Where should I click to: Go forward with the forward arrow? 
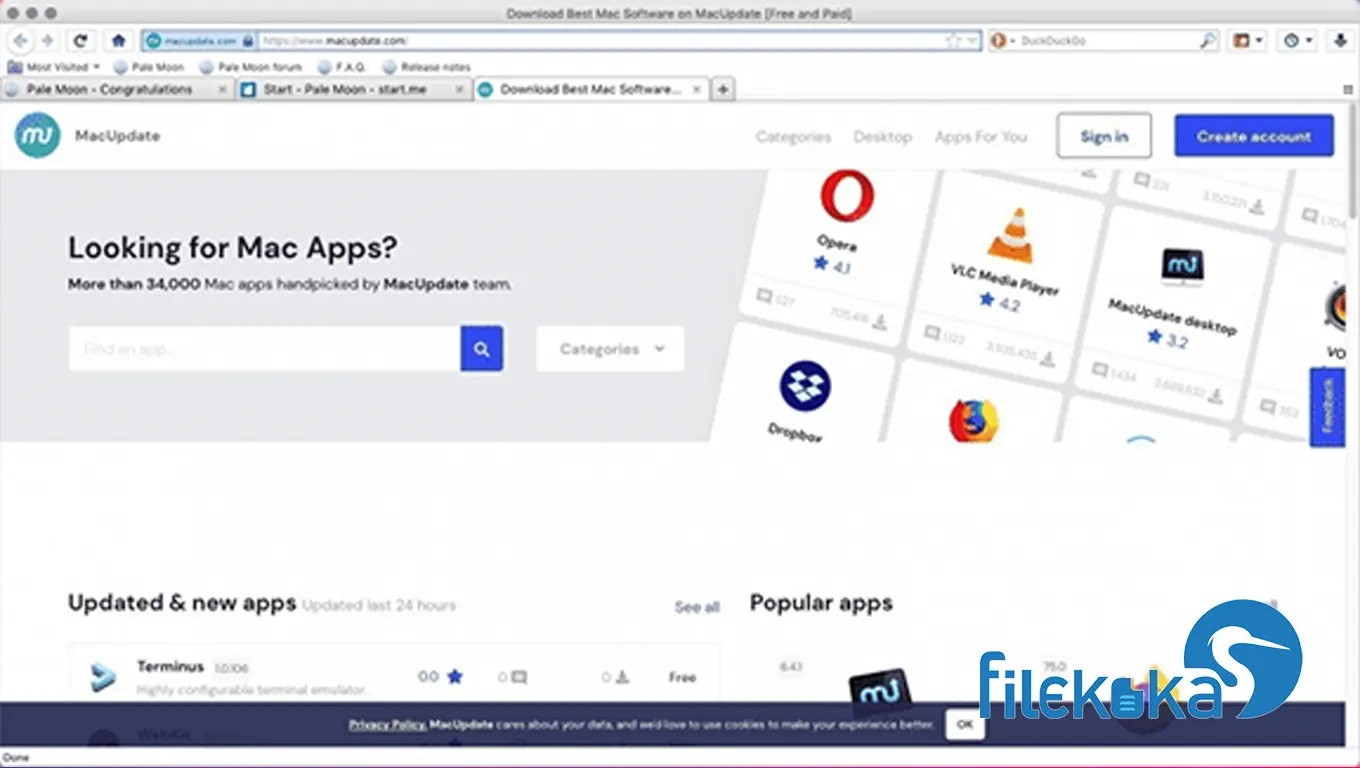click(x=47, y=41)
